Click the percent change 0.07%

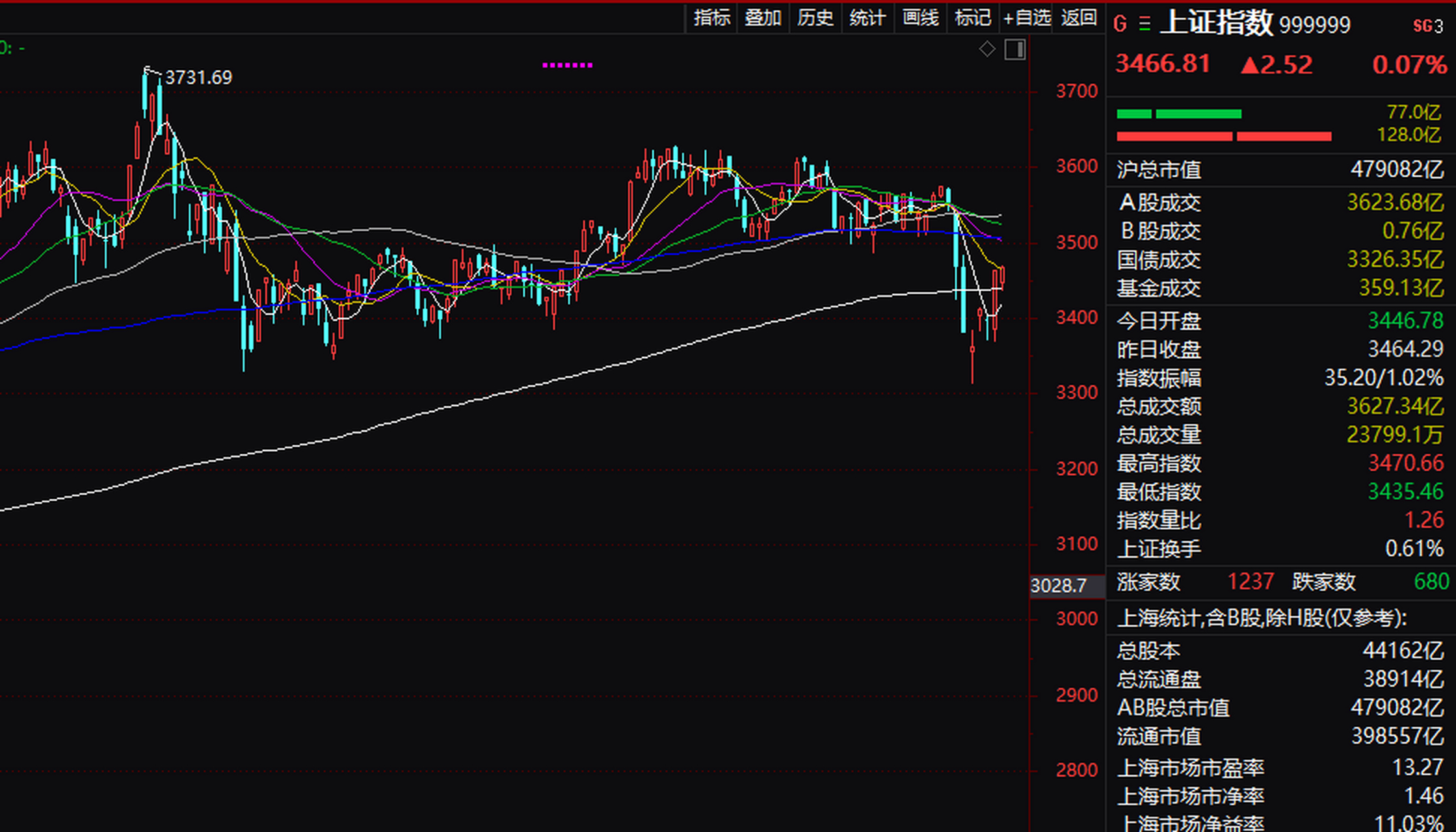tap(1409, 64)
